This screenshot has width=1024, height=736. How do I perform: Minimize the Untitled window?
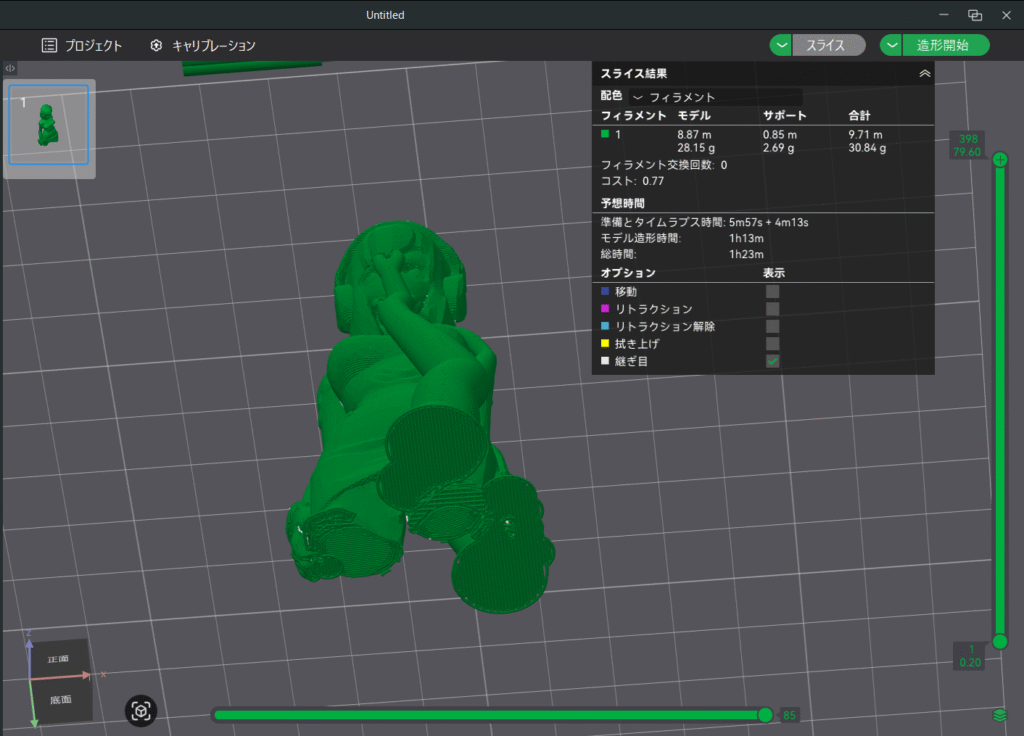(x=944, y=15)
